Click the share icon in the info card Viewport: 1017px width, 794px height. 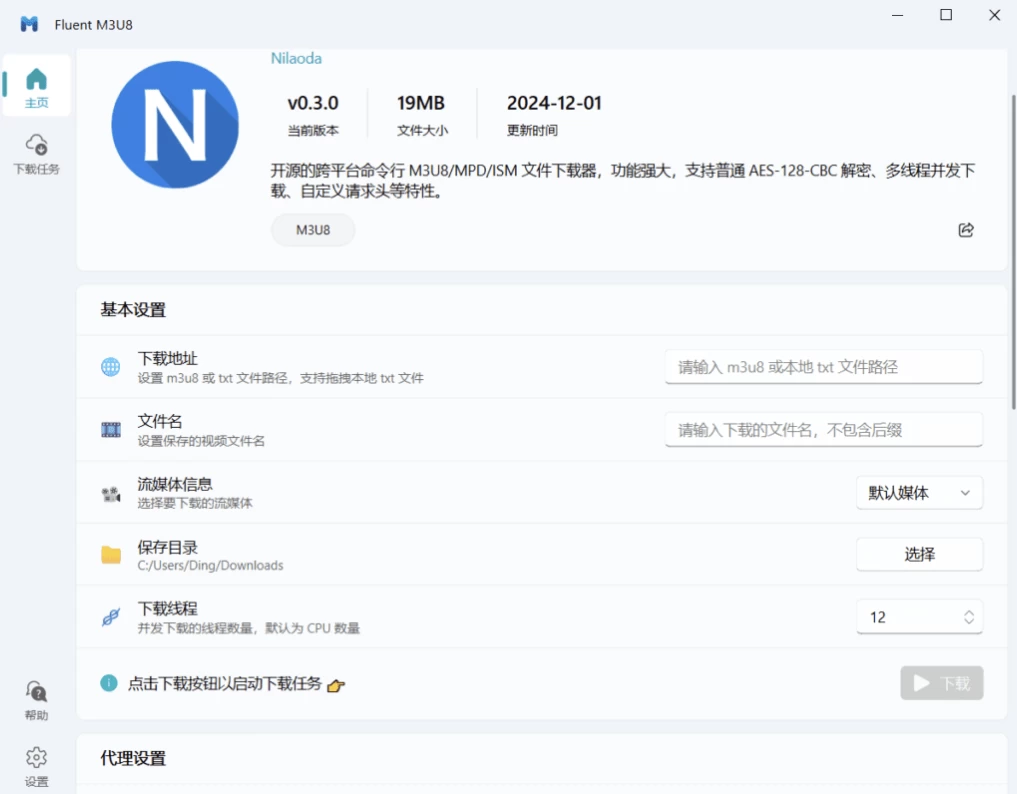tap(965, 230)
